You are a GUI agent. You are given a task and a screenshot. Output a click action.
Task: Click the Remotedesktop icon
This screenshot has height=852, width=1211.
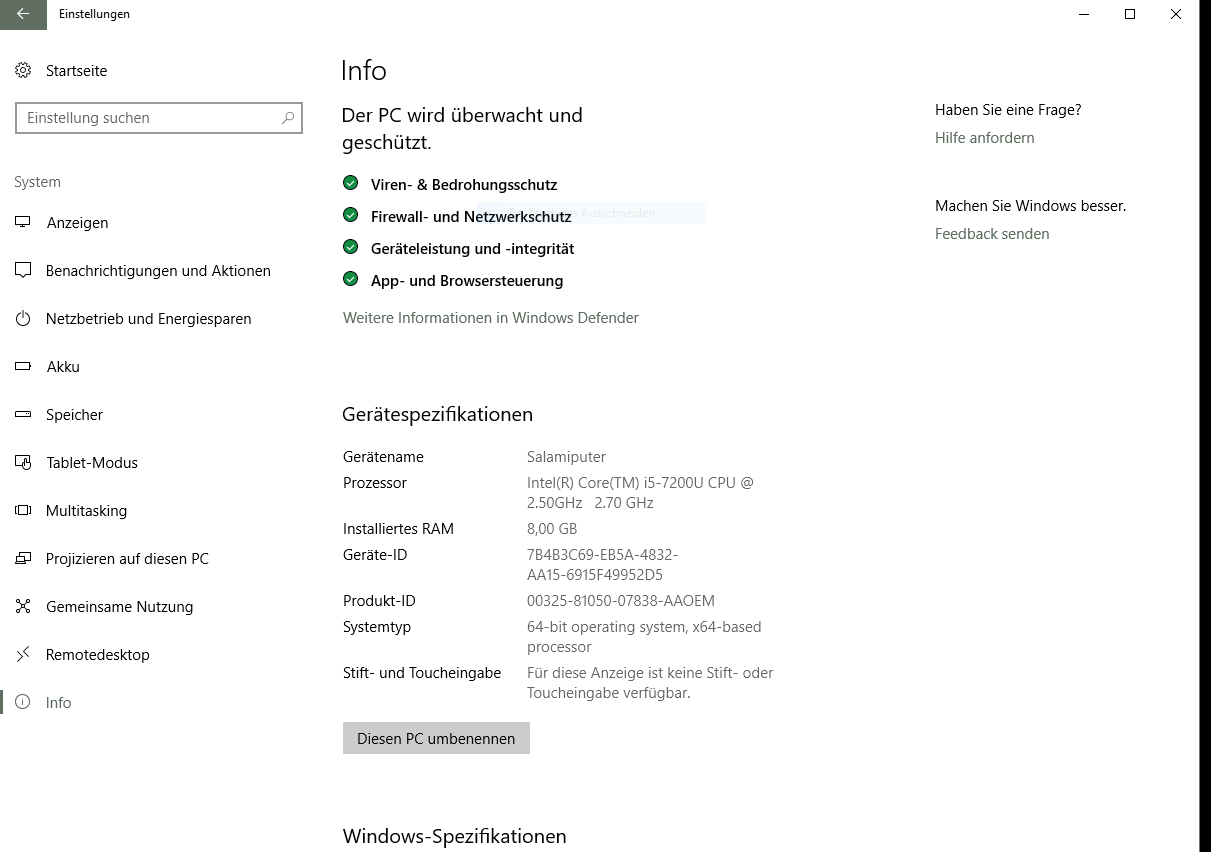(23, 655)
